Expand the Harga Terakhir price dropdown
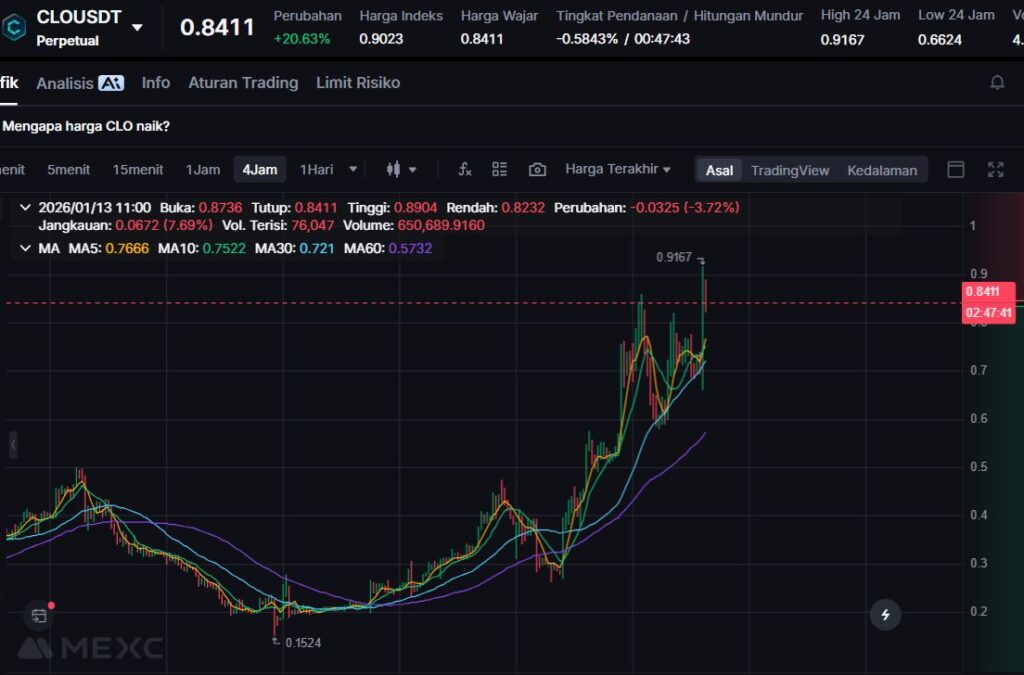The width and height of the screenshot is (1024, 675). click(617, 170)
